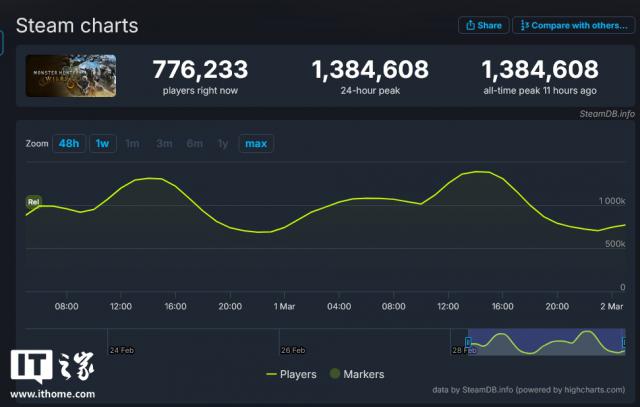This screenshot has height=407, width=640.
Task: Click the Monster Hunter Wilds game thumbnail
Action: [71, 75]
